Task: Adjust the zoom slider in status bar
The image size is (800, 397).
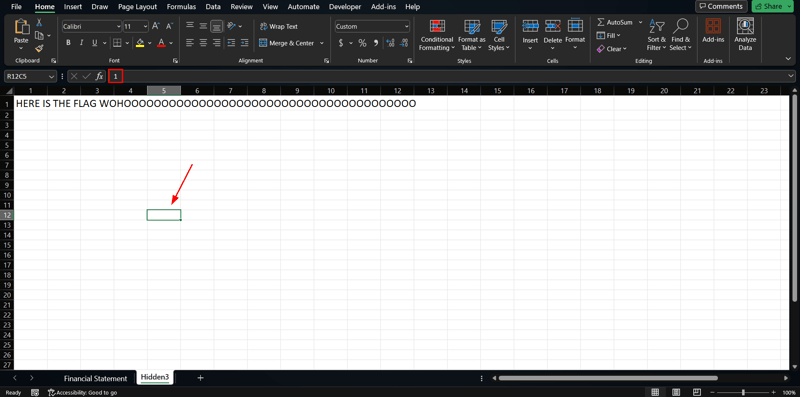Action: tap(744, 392)
